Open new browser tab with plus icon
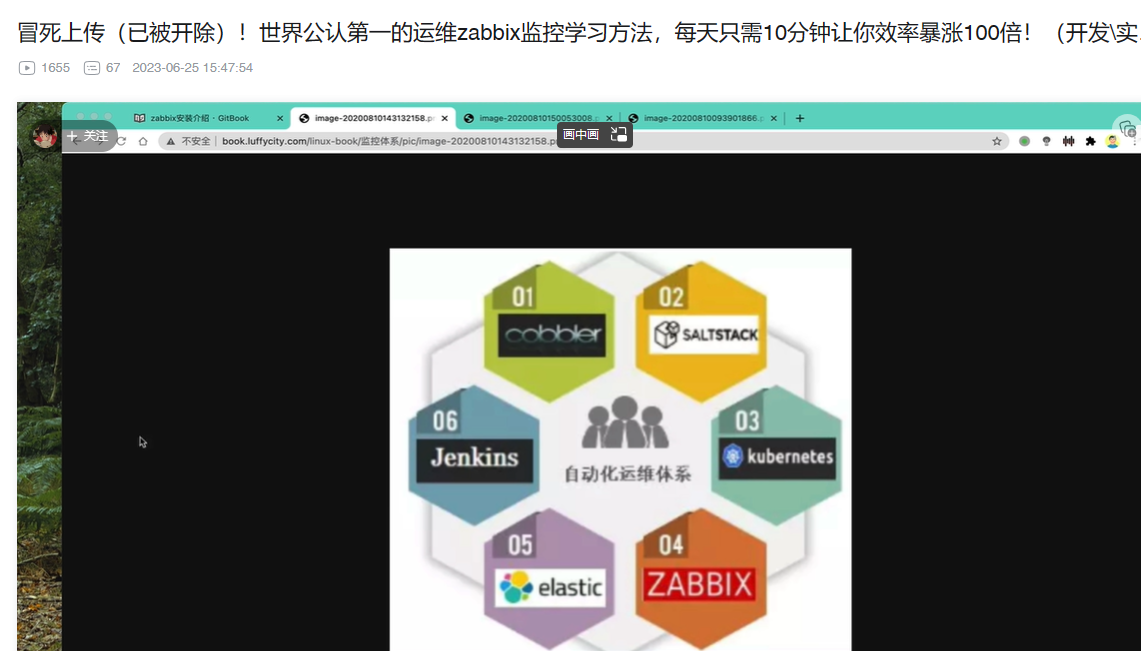 coord(800,118)
